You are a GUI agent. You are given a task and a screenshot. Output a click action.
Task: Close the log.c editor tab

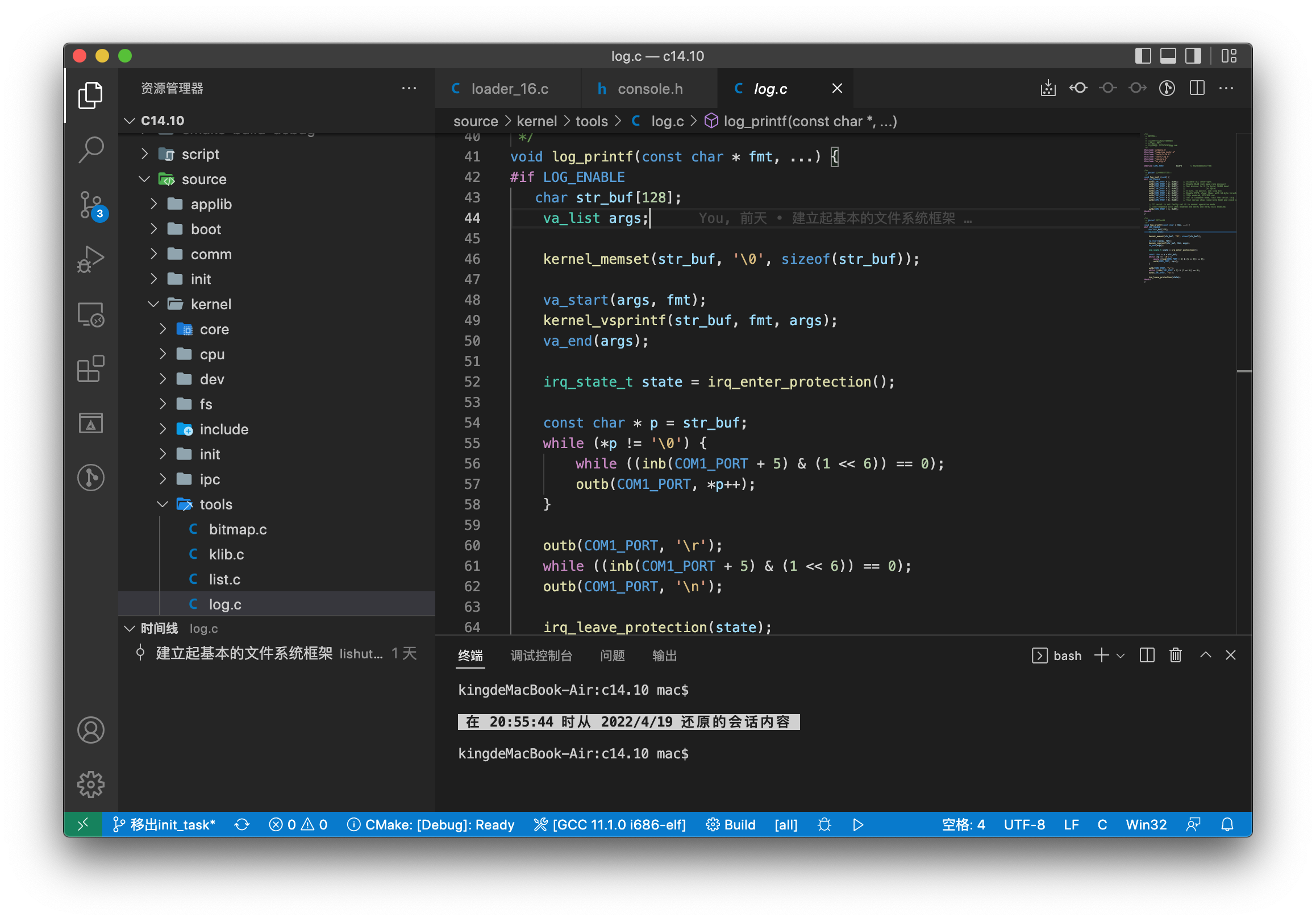837,88
